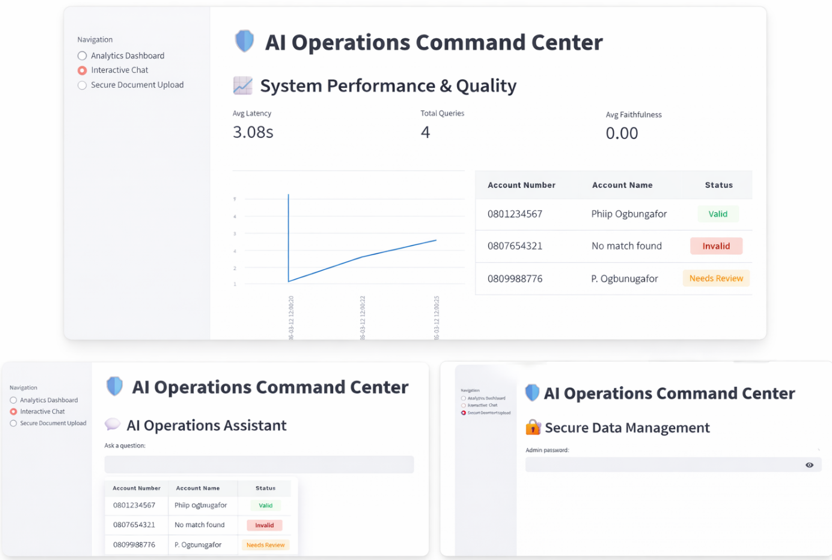Click account 0801234567 in top panel table
This screenshot has width=832, height=560.
tap(515, 214)
